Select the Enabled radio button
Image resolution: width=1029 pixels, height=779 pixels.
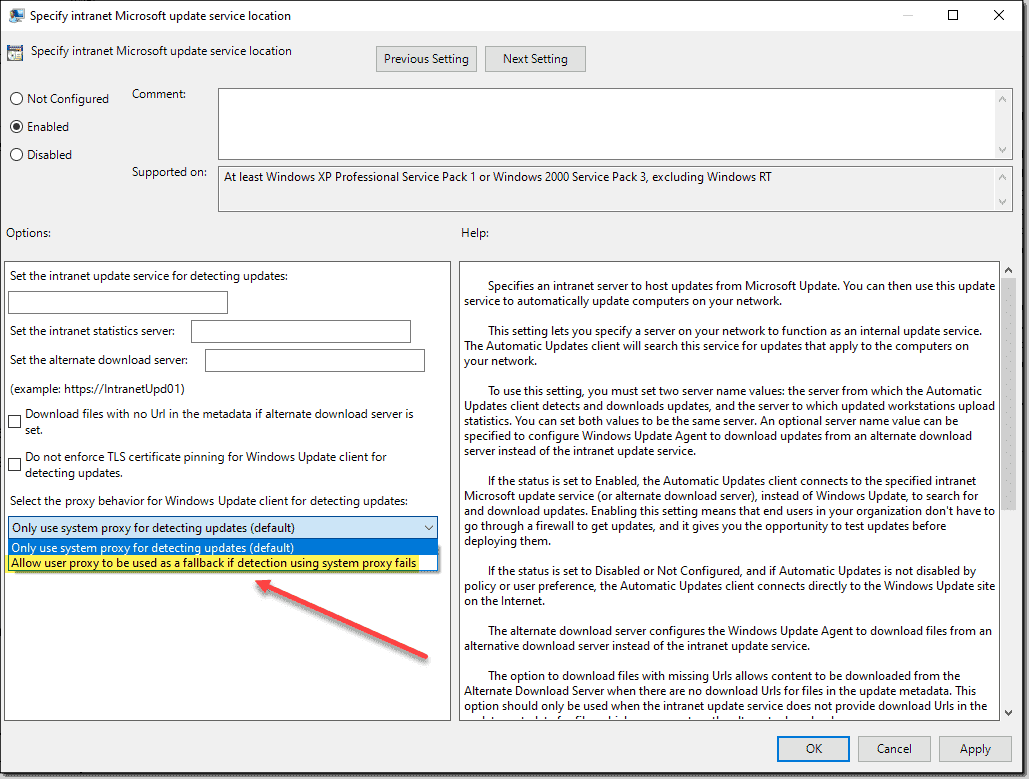(15, 126)
